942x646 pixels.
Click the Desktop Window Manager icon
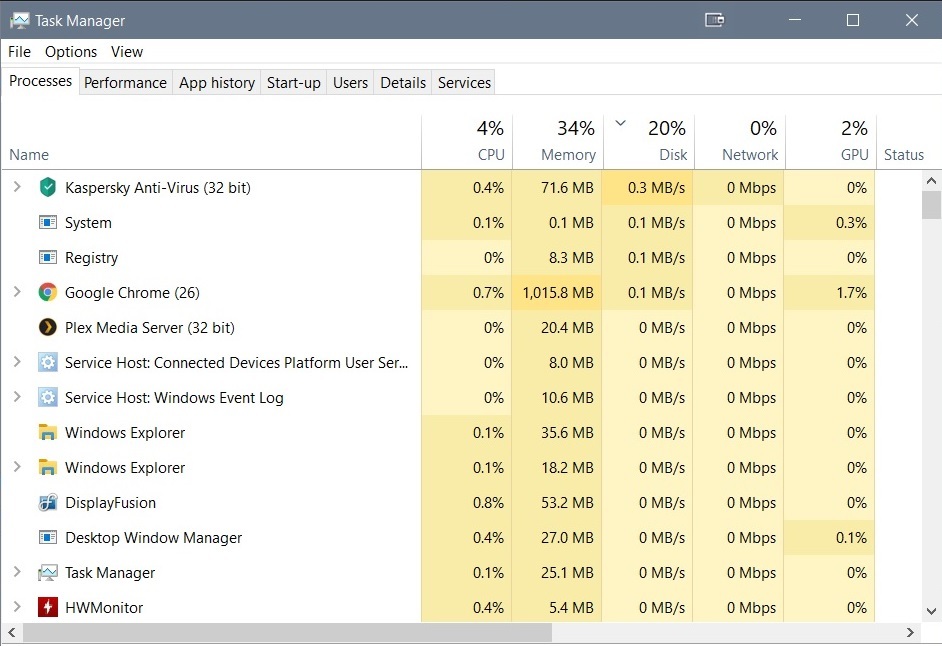pyautogui.click(x=47, y=538)
